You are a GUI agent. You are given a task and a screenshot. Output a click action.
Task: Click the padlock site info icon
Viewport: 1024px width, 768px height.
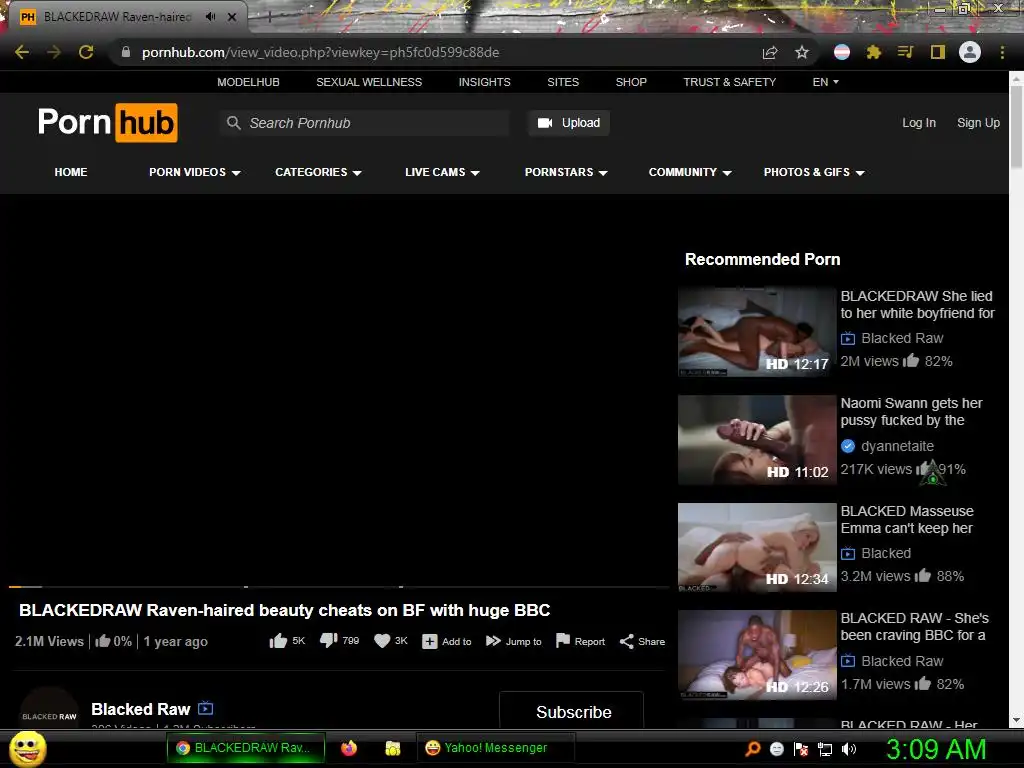[x=125, y=52]
